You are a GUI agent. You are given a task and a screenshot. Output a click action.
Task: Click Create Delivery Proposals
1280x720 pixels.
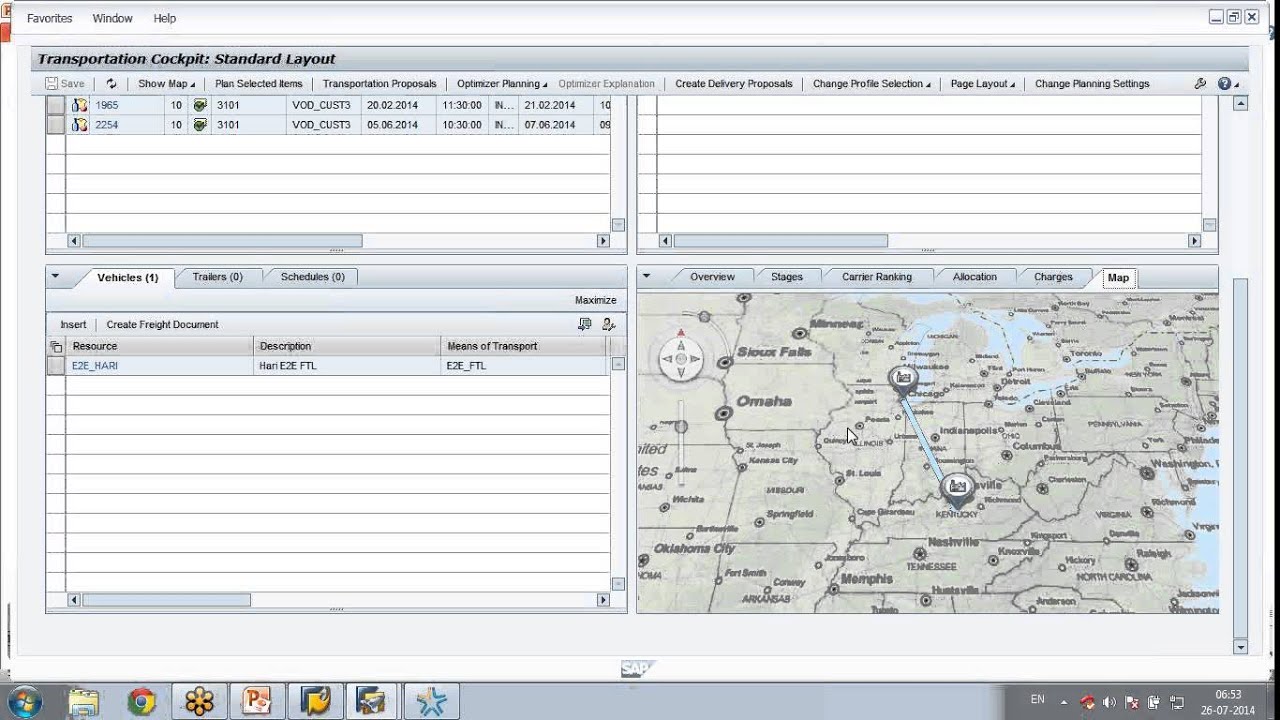[733, 84]
